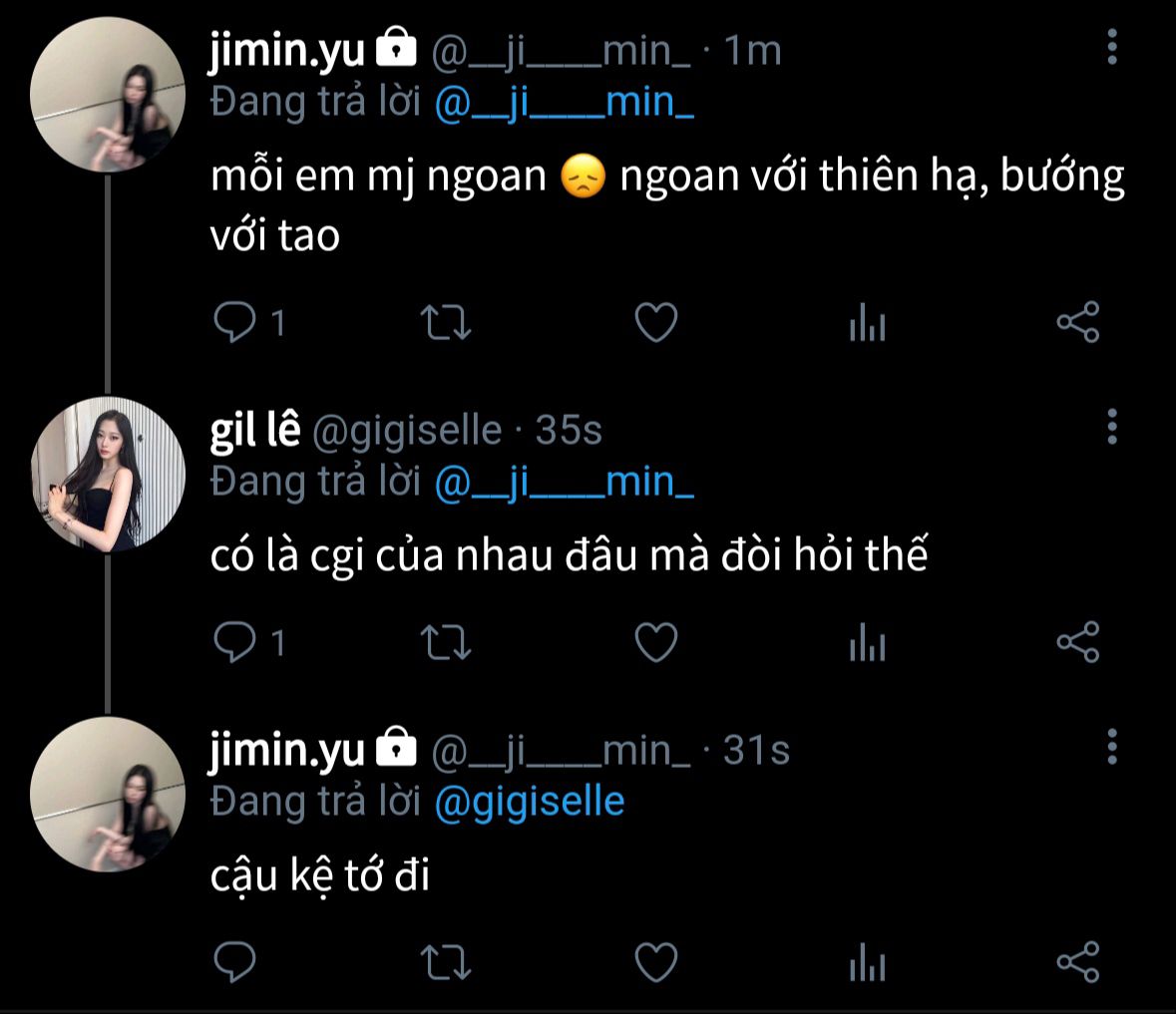Open gil lê's profile picture
The image size is (1176, 1014).
click(109, 474)
